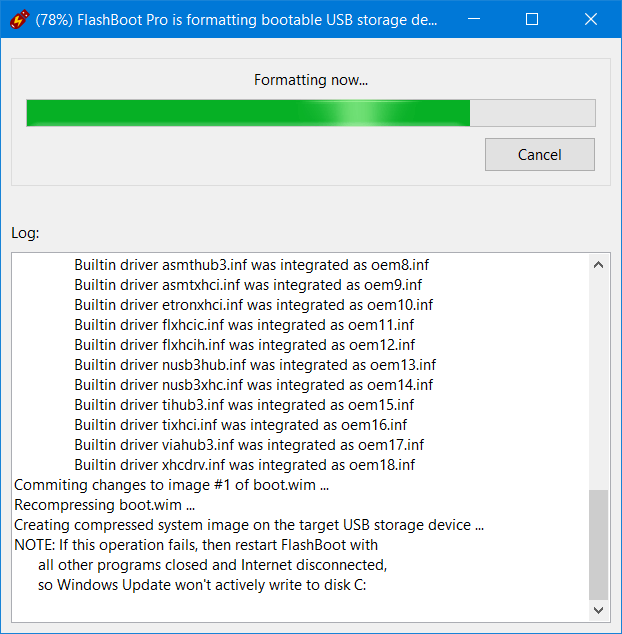Click the 'Log:' label

(25, 233)
